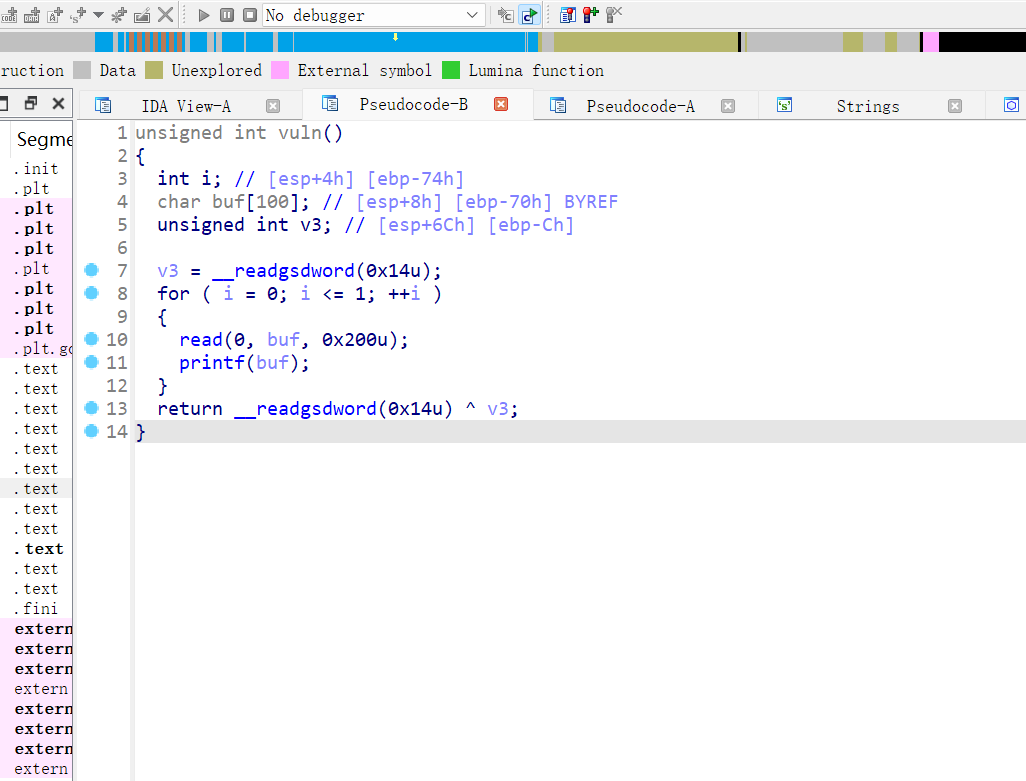Viewport: 1026px width, 781px height.
Task: Start the debugger process with play button
Action: (x=204, y=15)
